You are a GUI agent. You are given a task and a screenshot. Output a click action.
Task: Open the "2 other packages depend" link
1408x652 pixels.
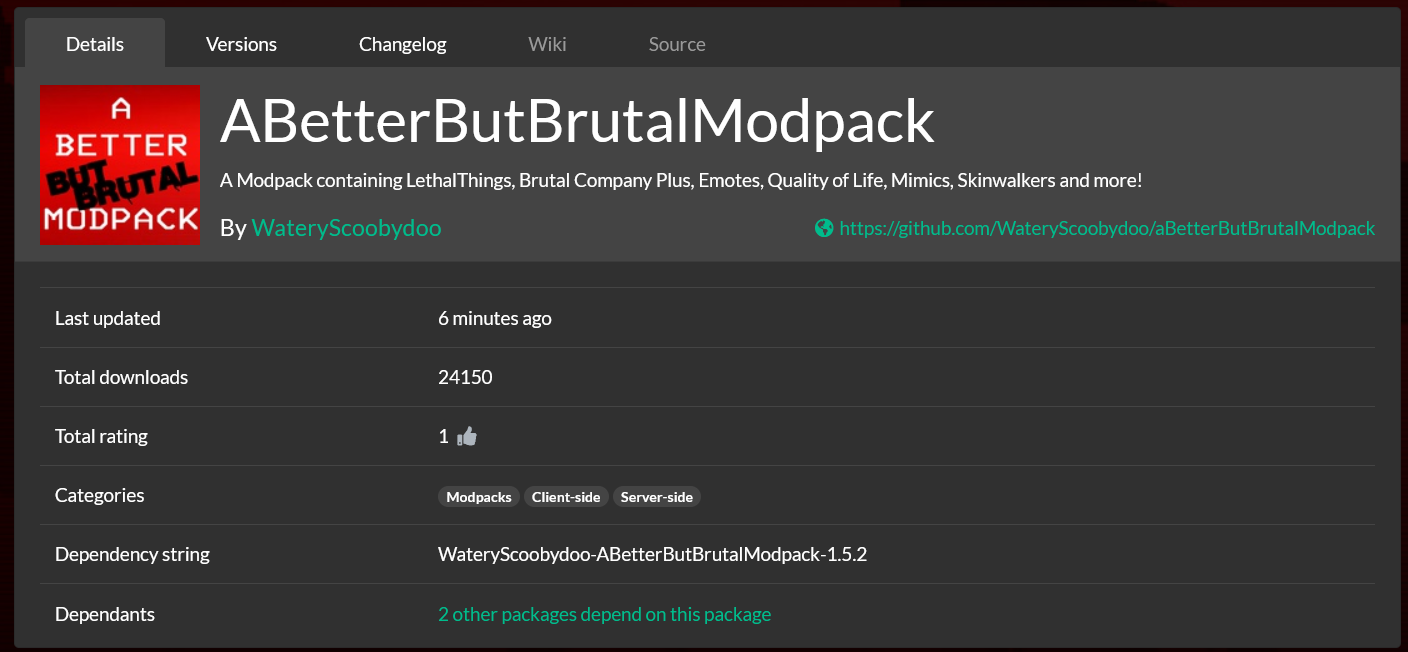point(604,614)
